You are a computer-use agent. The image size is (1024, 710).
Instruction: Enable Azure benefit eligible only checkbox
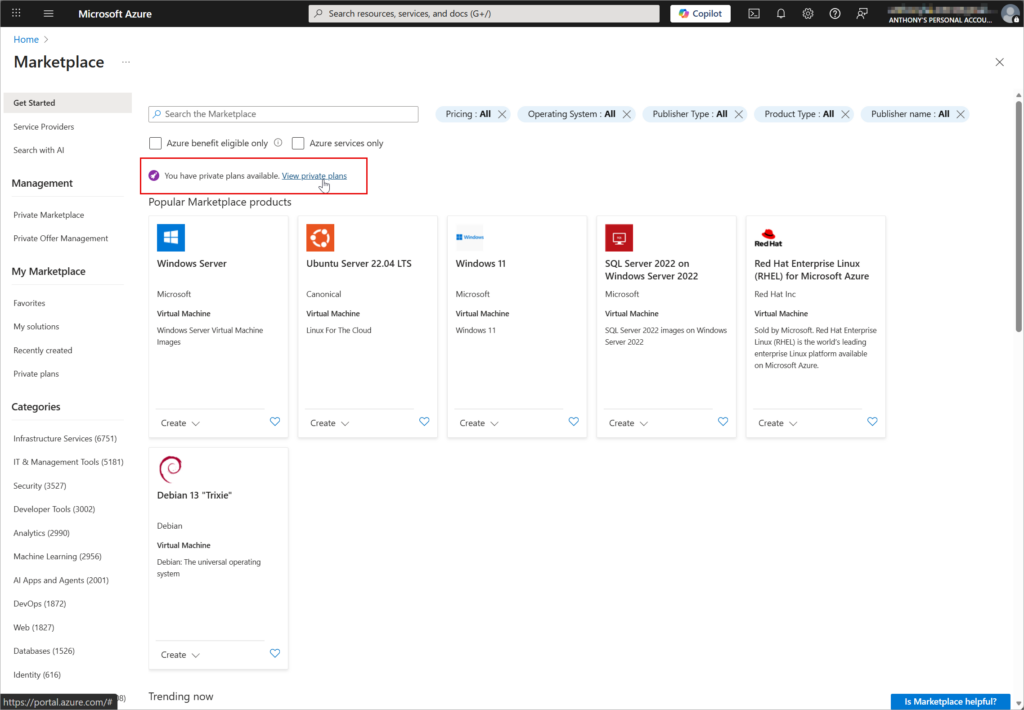pyautogui.click(x=155, y=143)
